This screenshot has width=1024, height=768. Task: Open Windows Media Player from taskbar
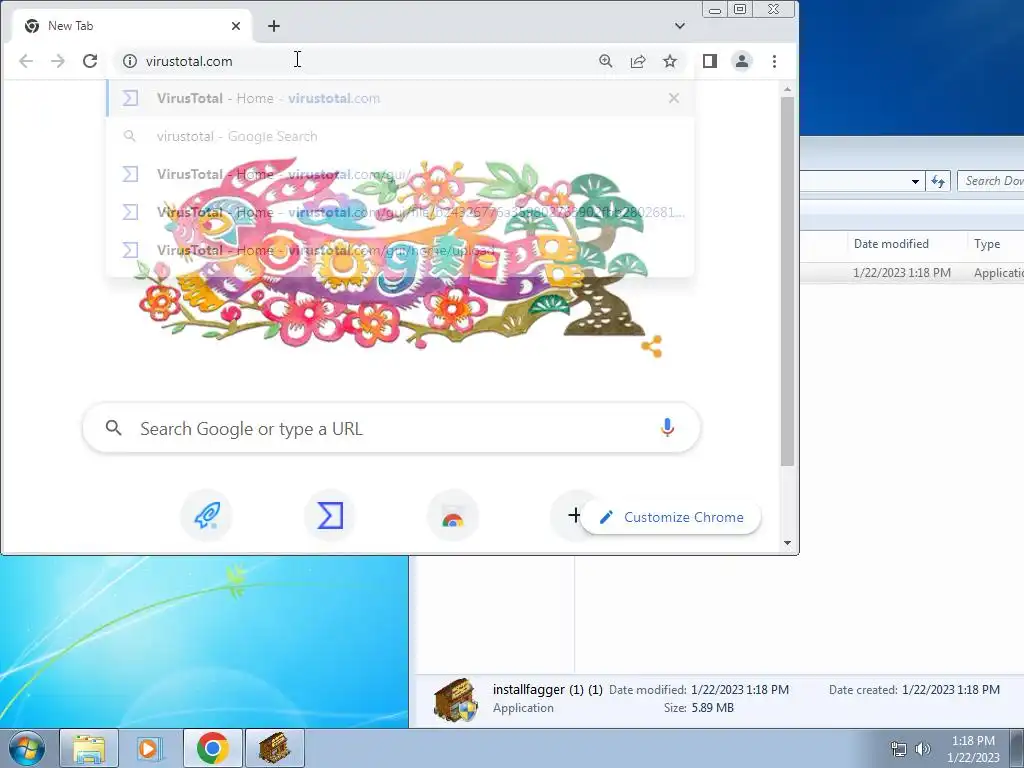click(x=150, y=749)
